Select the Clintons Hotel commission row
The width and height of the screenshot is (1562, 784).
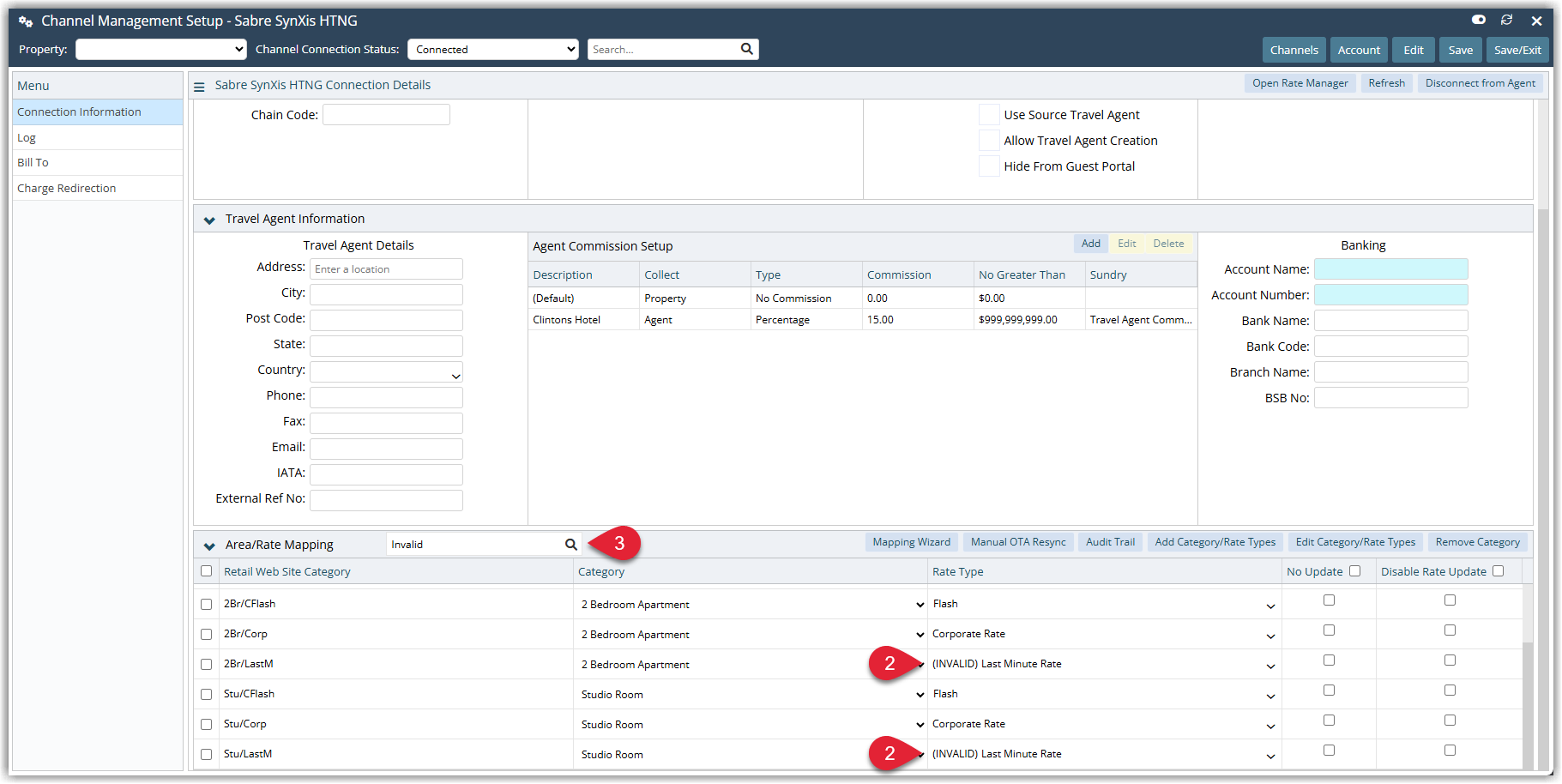click(862, 320)
